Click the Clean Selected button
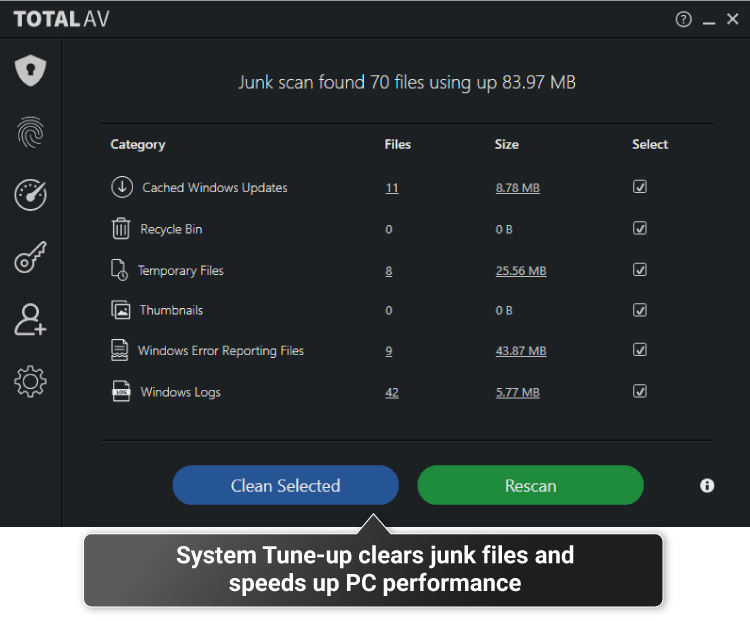 pos(286,485)
